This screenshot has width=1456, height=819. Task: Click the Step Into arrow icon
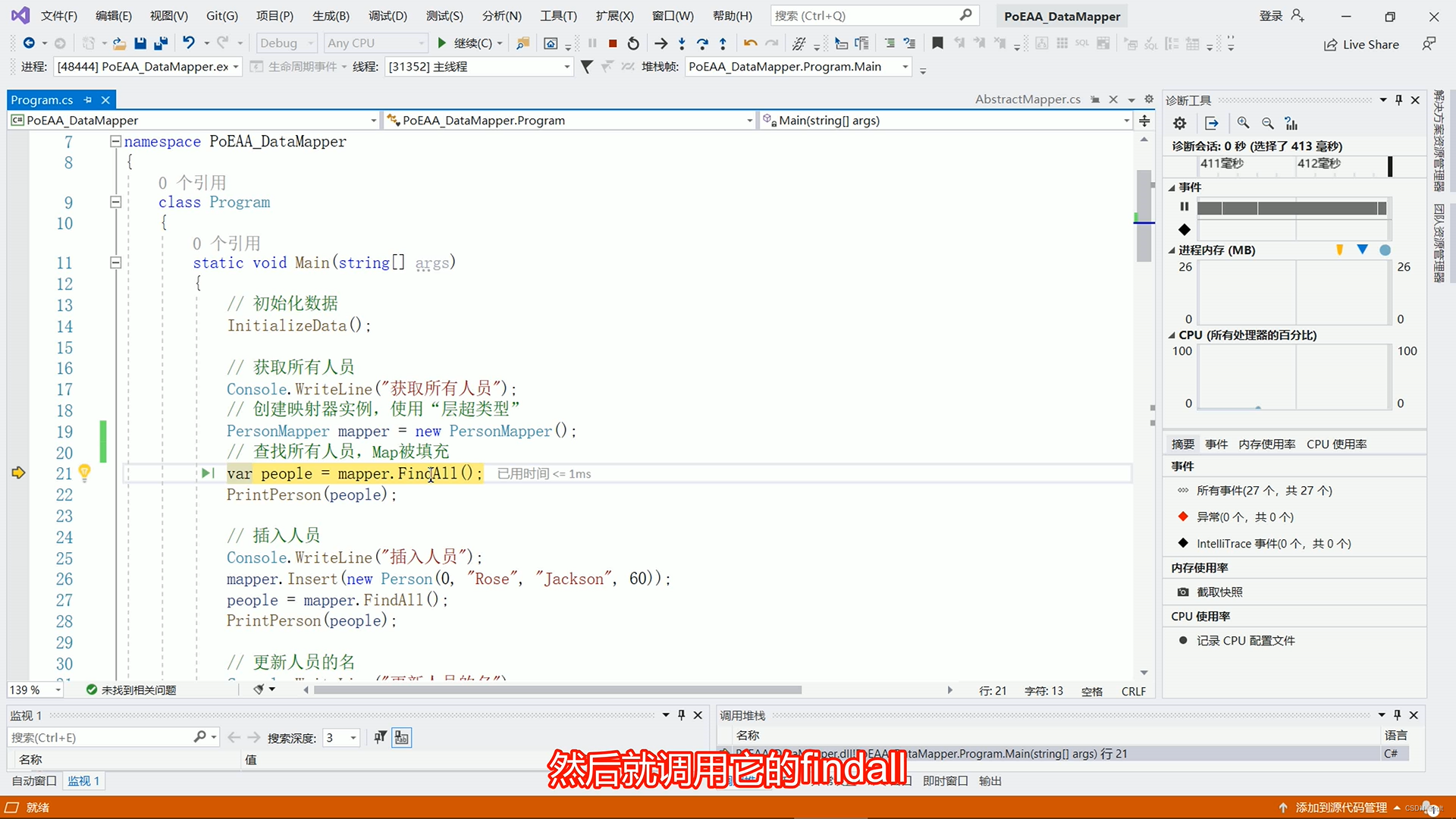[682, 43]
